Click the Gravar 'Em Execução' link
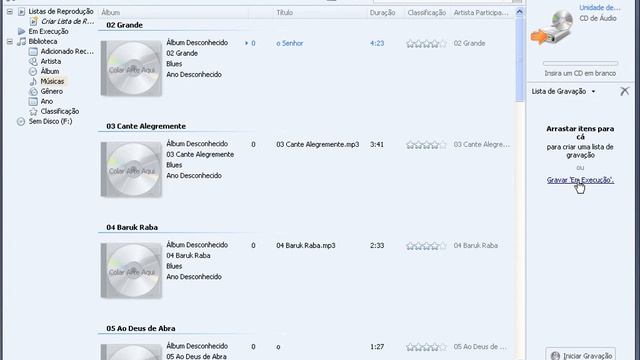 (580, 180)
